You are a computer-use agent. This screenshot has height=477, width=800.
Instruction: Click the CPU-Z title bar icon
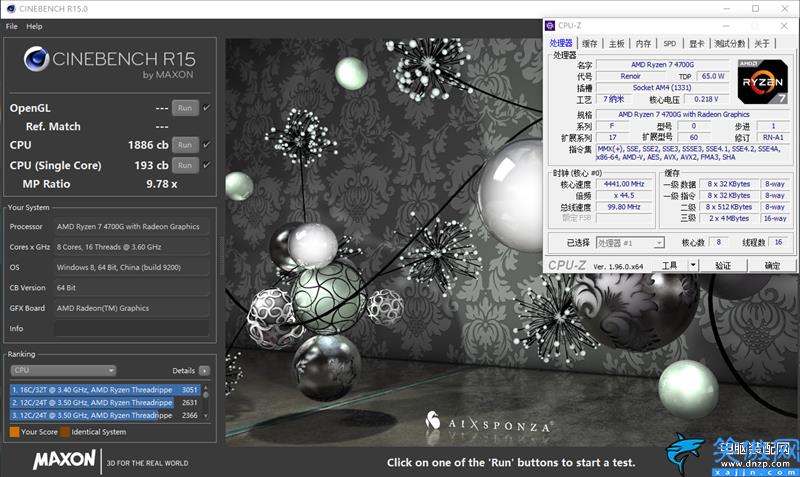pyautogui.click(x=550, y=26)
